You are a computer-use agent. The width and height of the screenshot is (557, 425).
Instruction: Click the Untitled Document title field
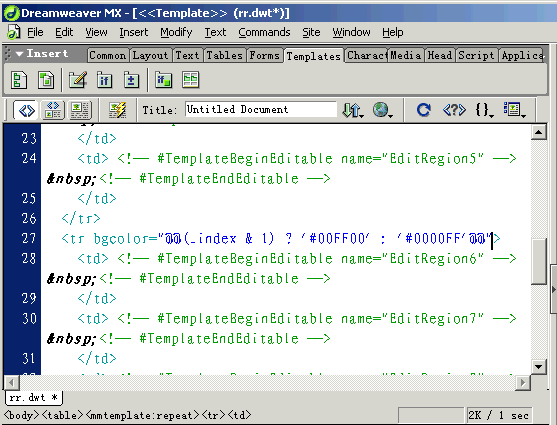coord(261,109)
